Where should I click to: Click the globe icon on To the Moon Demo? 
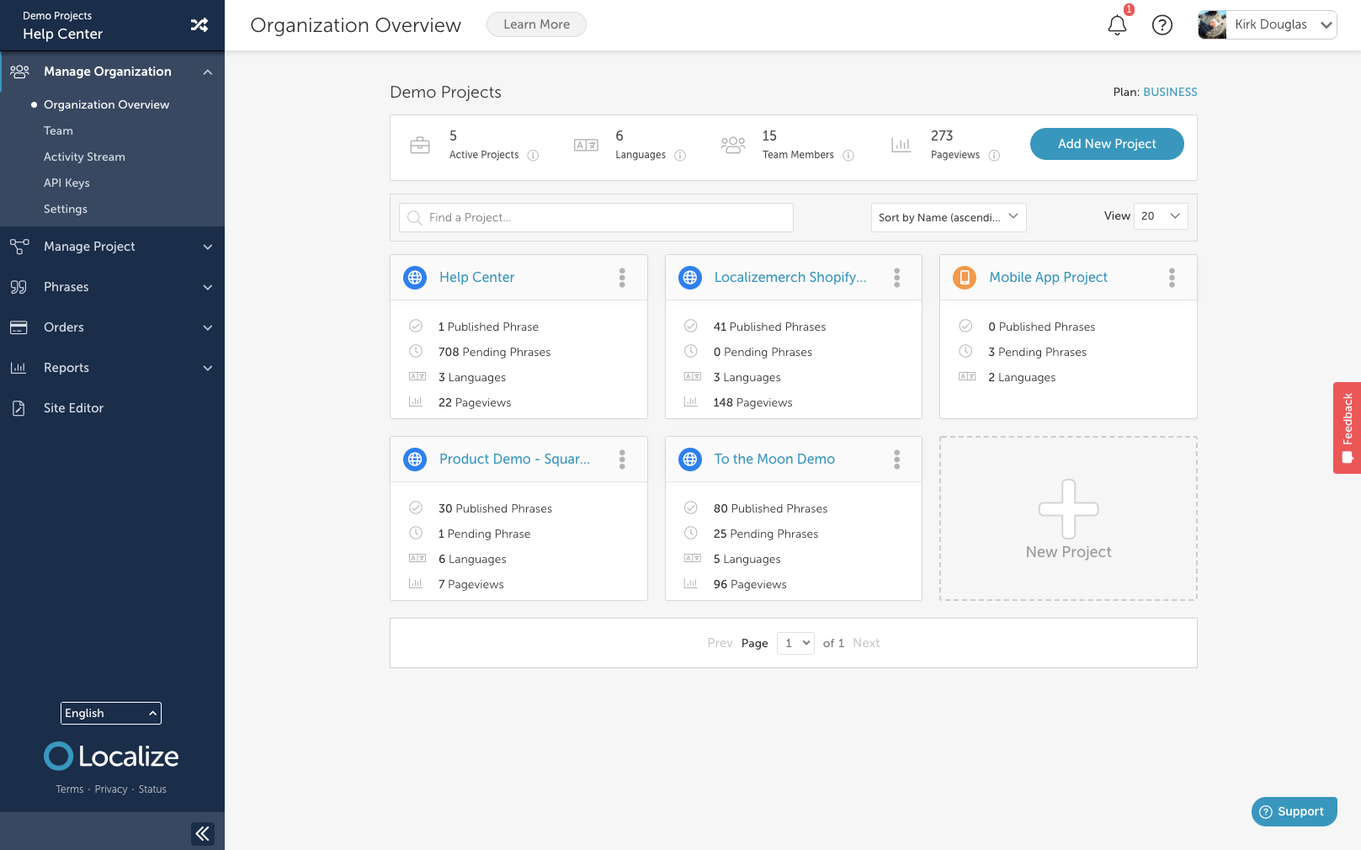point(690,459)
